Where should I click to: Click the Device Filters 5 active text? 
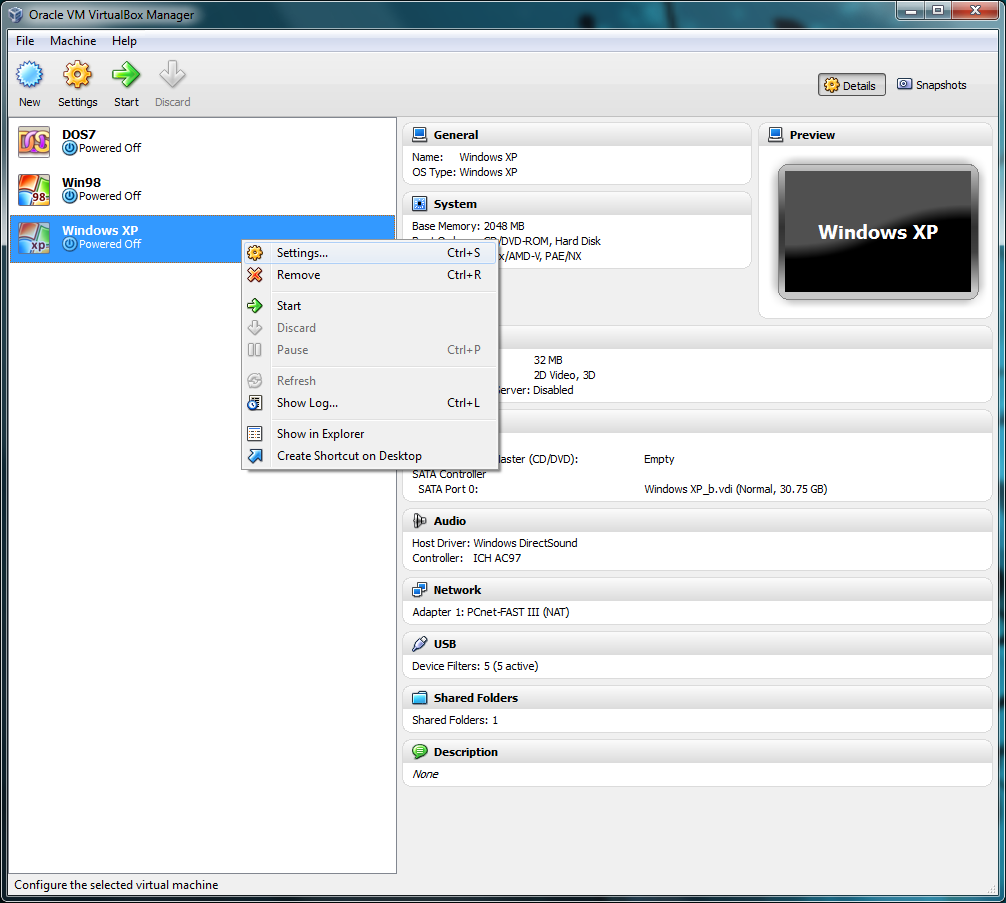pyautogui.click(x=475, y=666)
